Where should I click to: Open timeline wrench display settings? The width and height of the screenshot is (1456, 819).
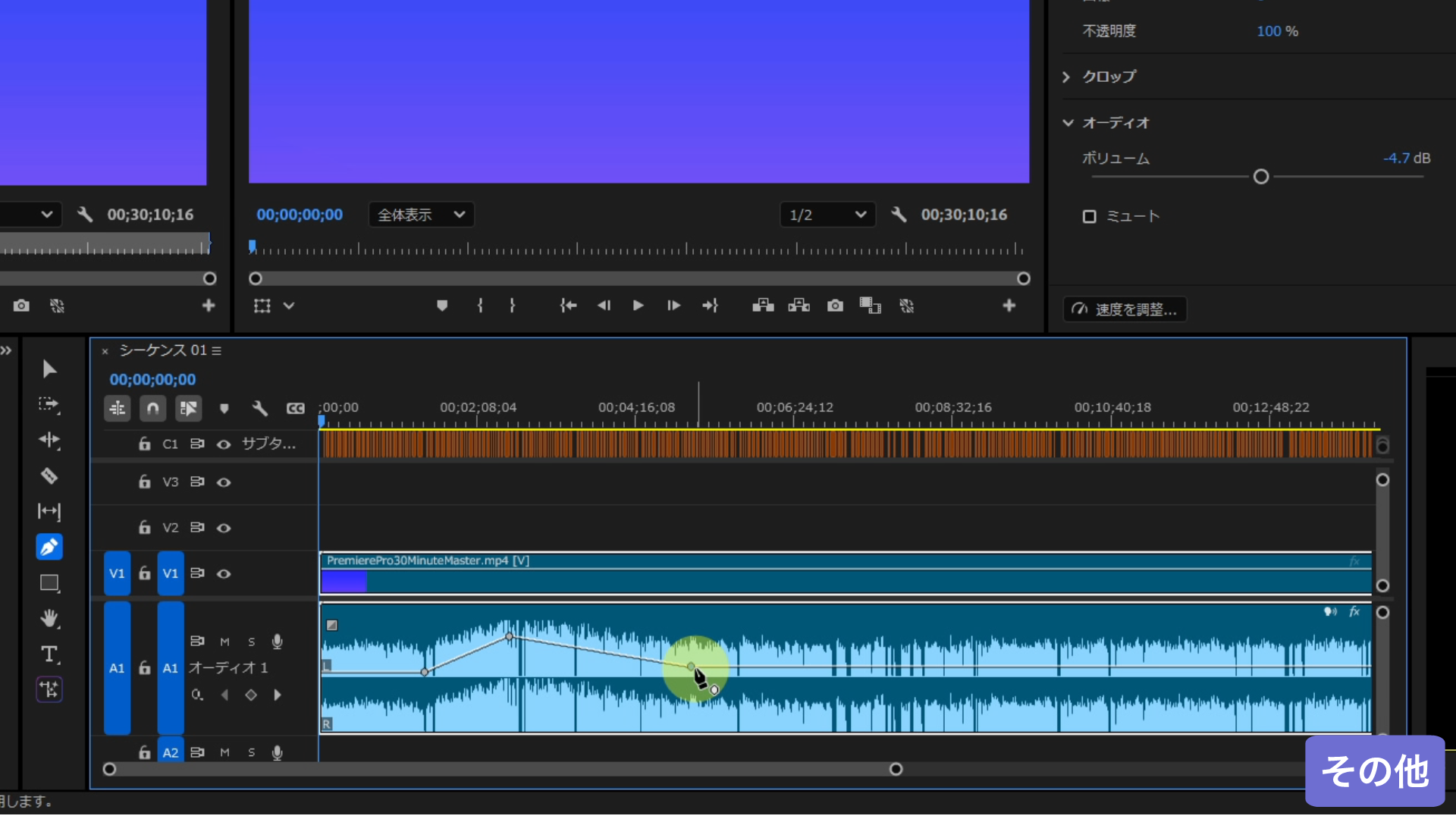(x=259, y=409)
